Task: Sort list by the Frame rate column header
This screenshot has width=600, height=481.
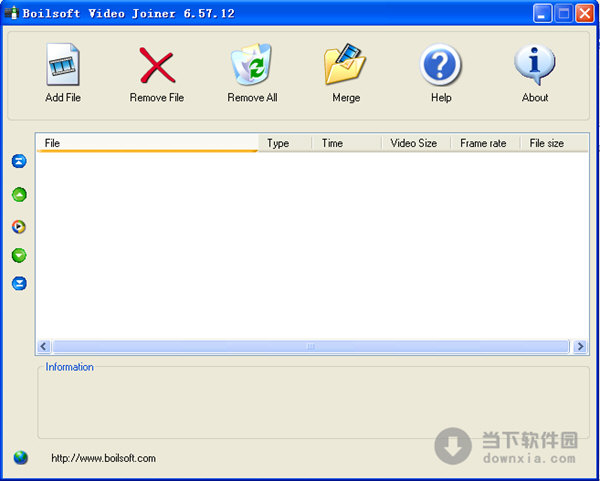Action: pyautogui.click(x=485, y=143)
